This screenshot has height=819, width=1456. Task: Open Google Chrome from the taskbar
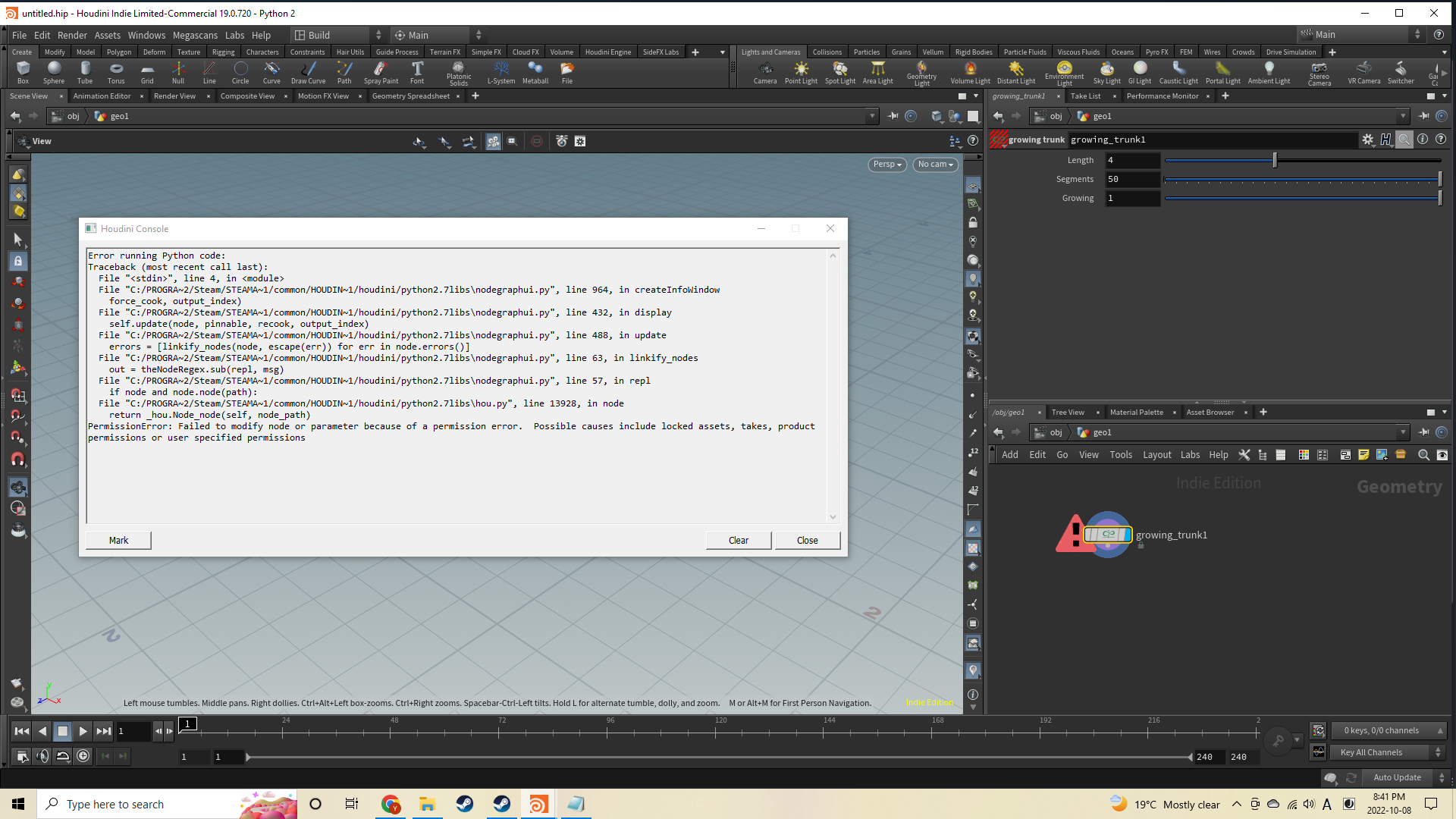391,804
